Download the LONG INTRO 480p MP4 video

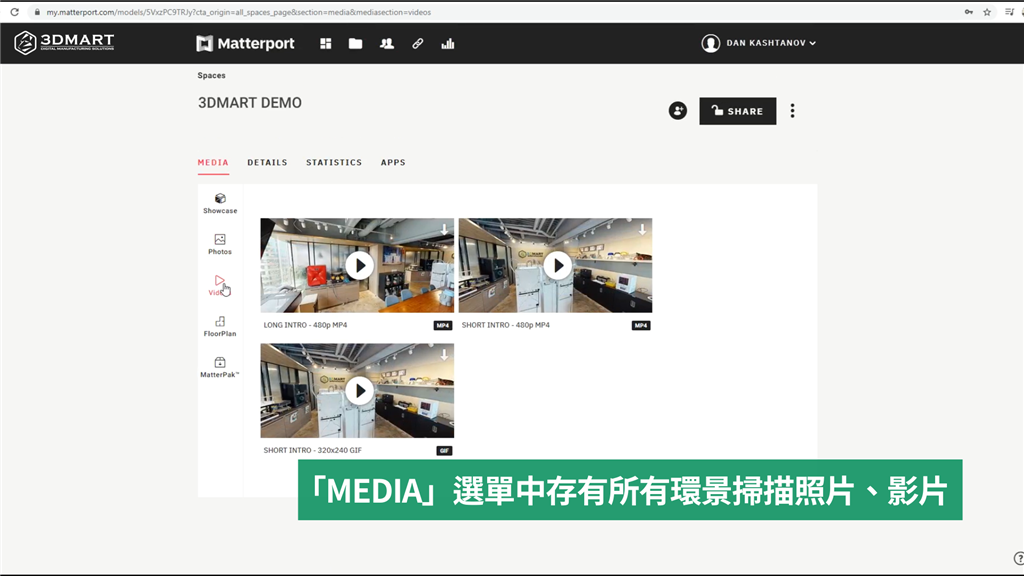(444, 229)
